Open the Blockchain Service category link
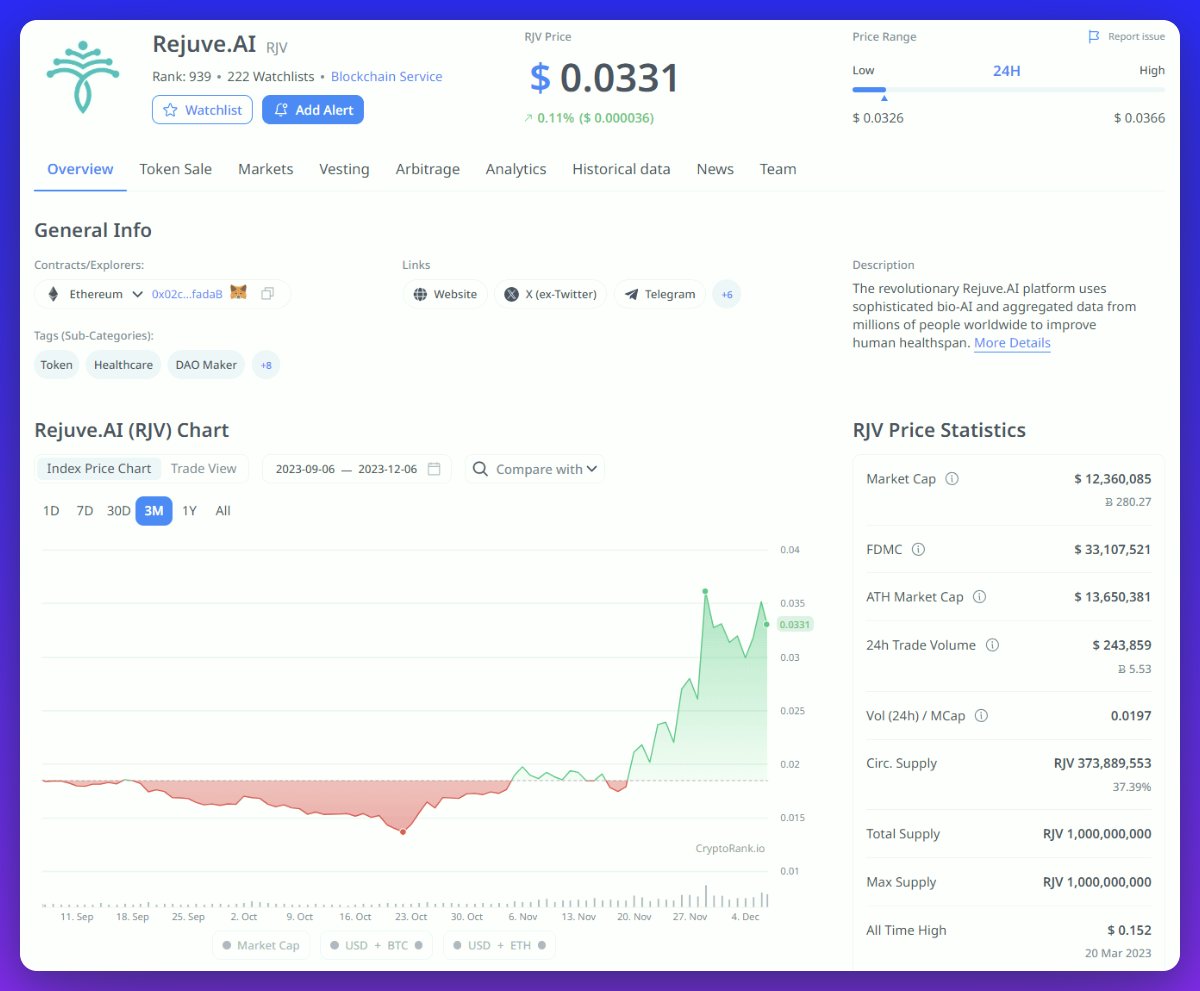This screenshot has width=1200, height=991. 386,76
